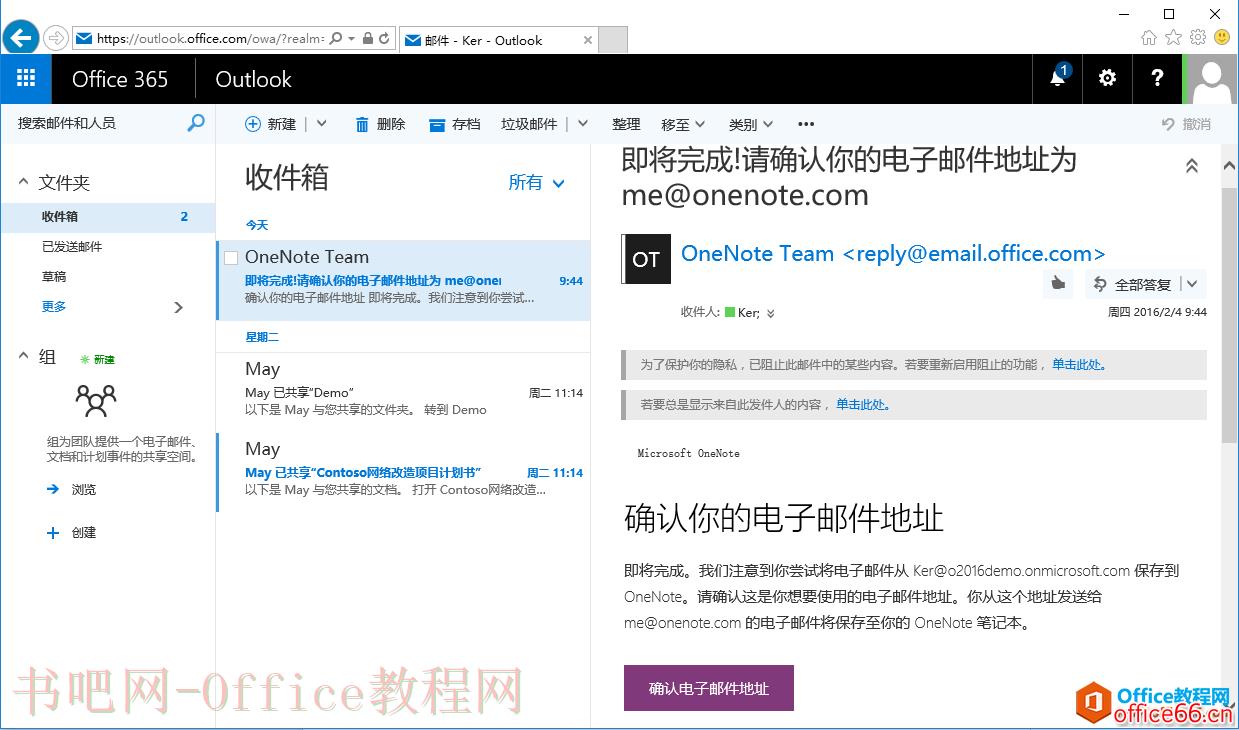This screenshot has height=730, width=1239.
Task: Click the 撤消 undo button
Action: pyautogui.click(x=1186, y=124)
